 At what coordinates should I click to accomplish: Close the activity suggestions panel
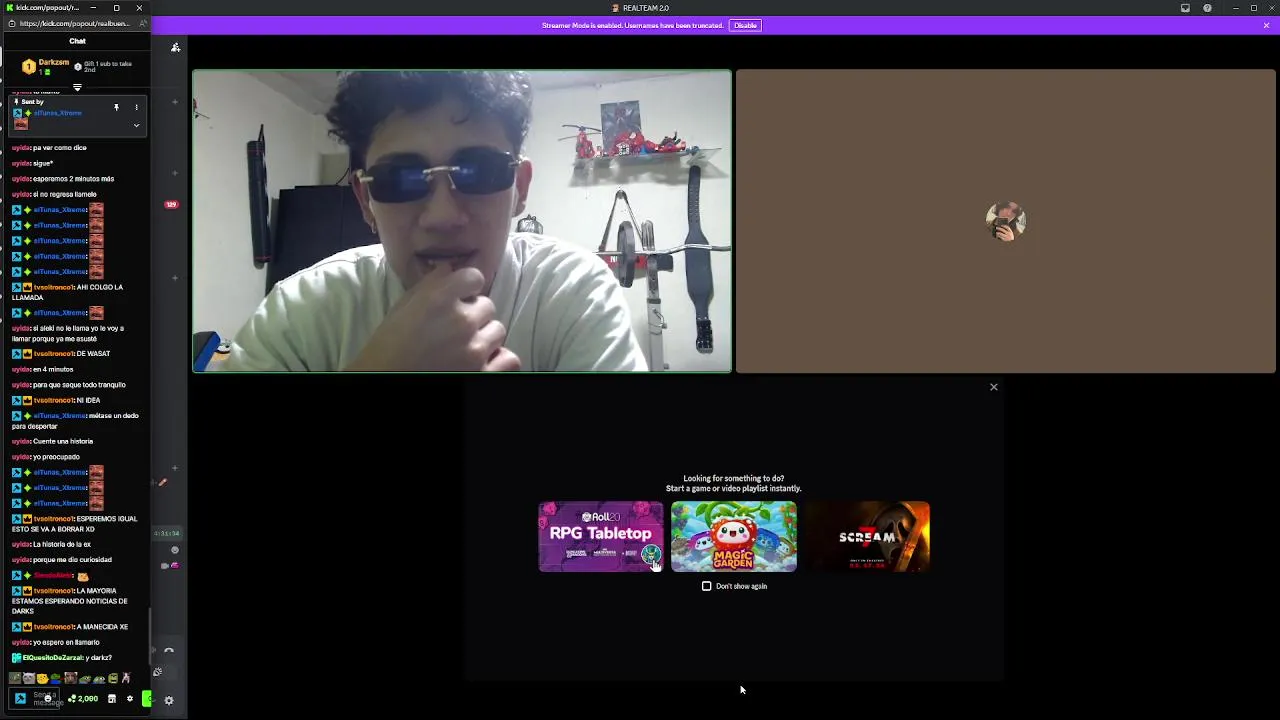click(x=993, y=387)
